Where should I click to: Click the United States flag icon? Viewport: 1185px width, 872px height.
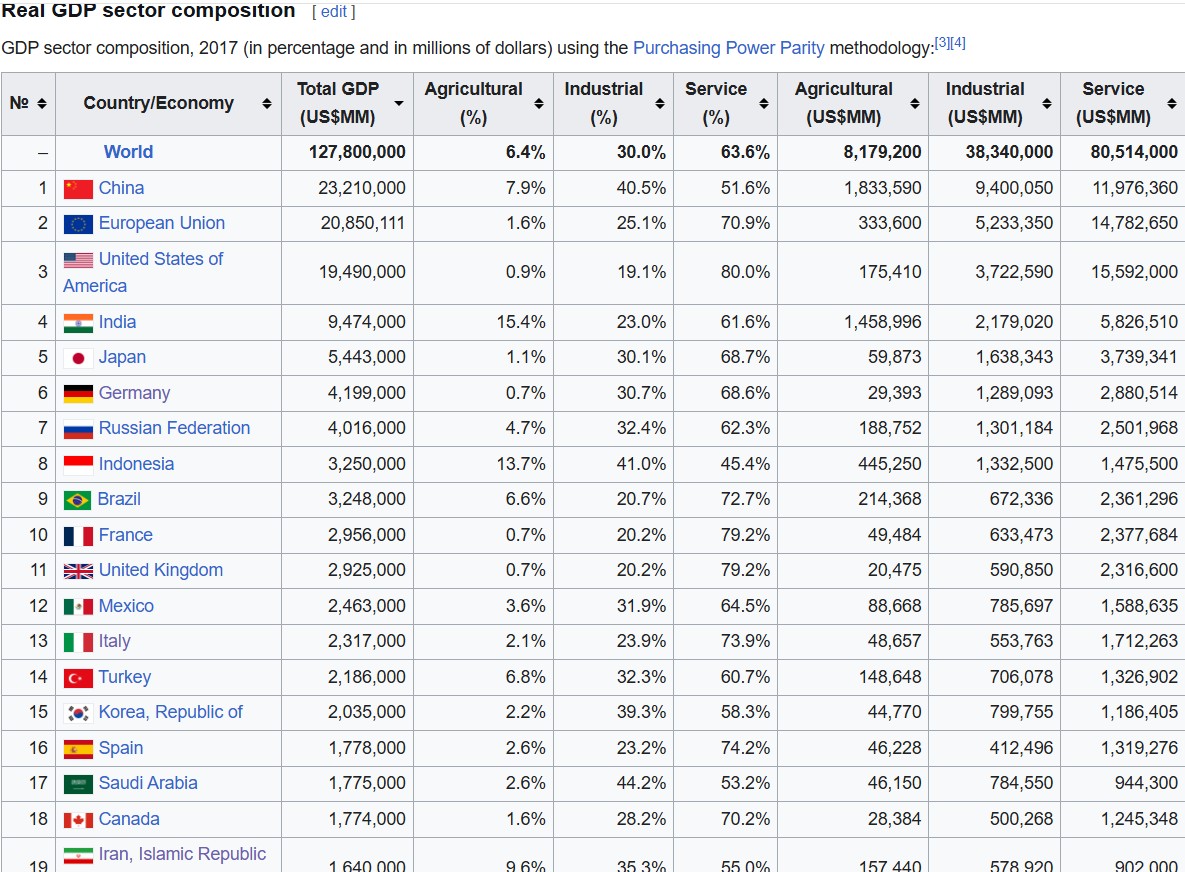click(x=78, y=260)
